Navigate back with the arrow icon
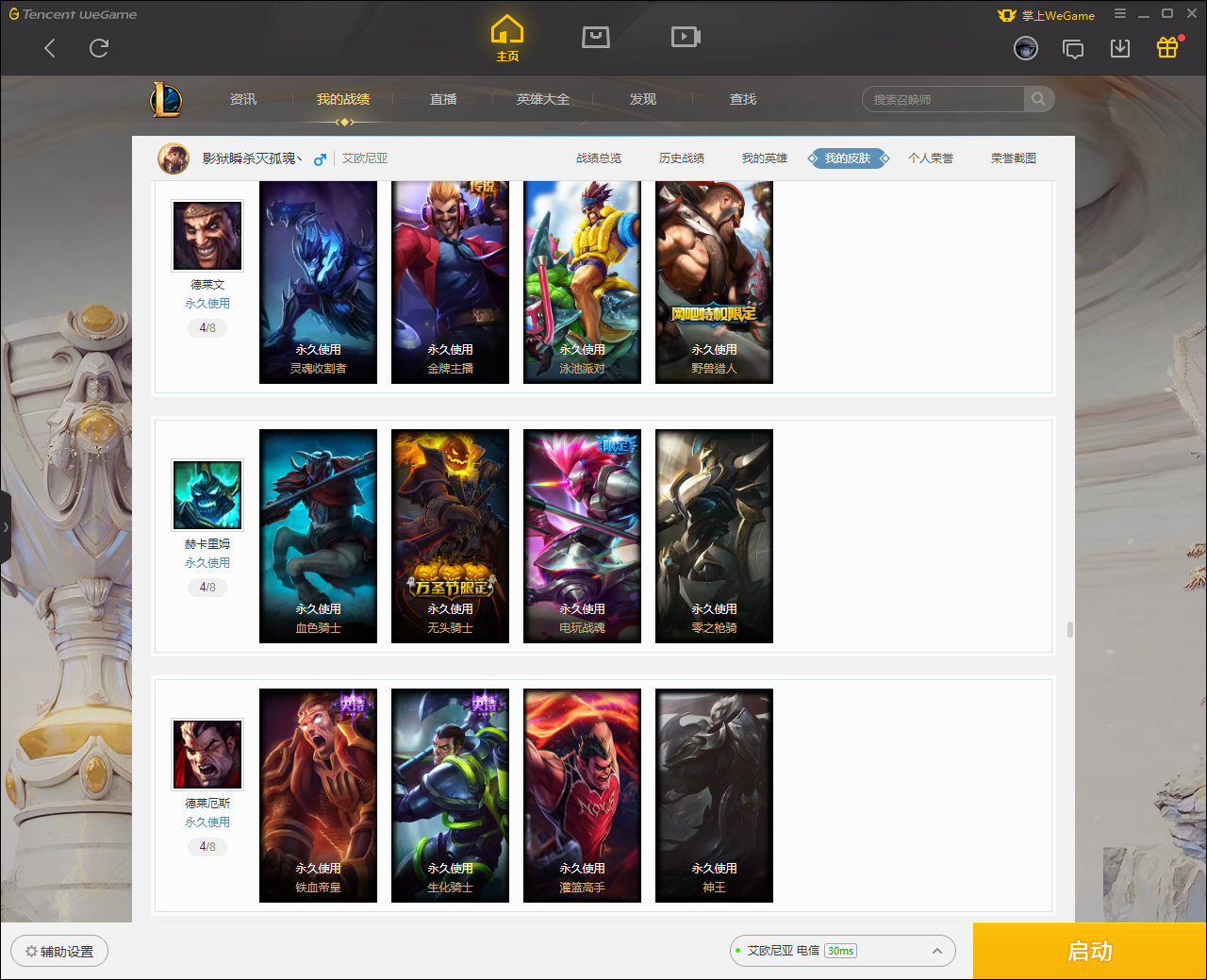Viewport: 1207px width, 980px height. [50, 48]
